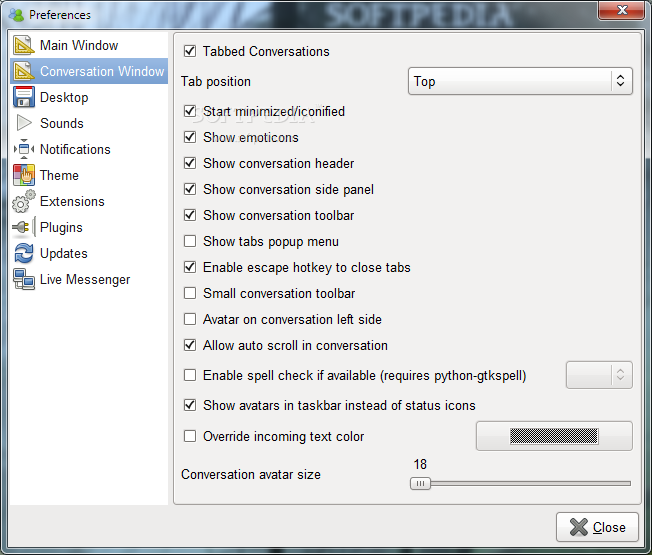Click the Main Window ruler icon
The height and width of the screenshot is (555, 652).
click(x=24, y=45)
